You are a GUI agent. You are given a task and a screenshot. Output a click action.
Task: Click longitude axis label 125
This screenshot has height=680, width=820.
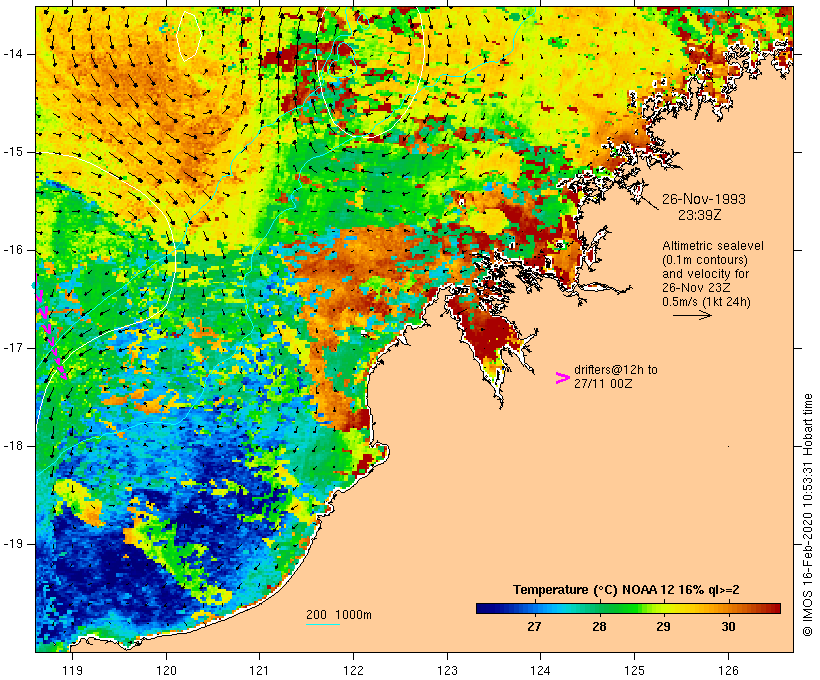(x=635, y=670)
